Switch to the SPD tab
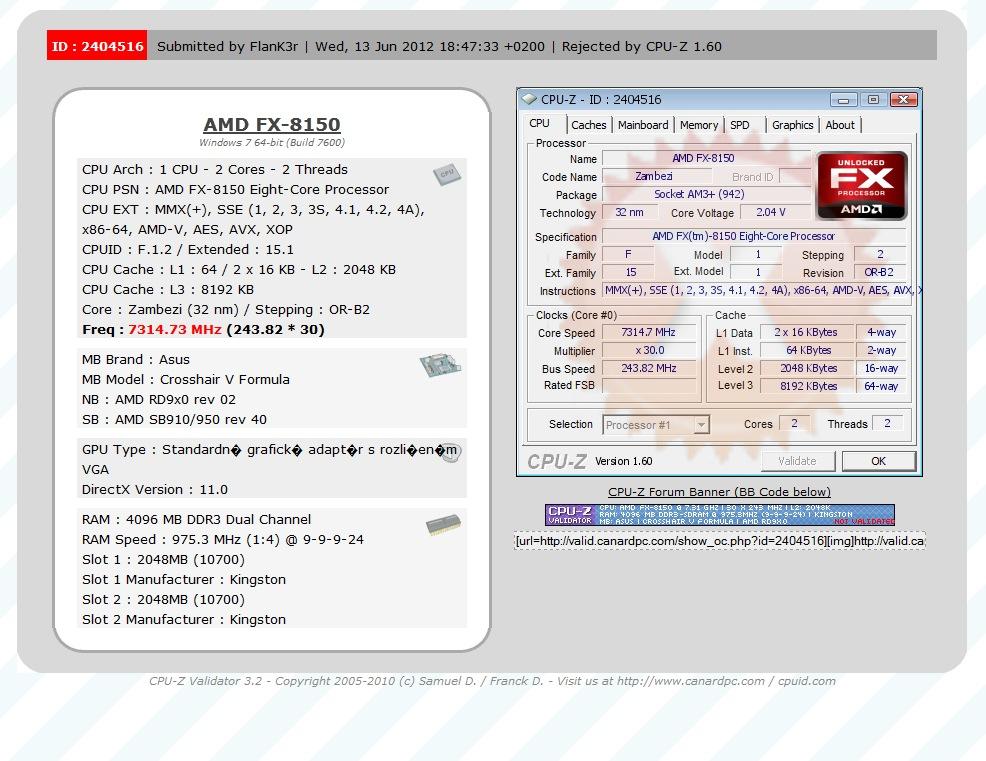The height and width of the screenshot is (761, 986). pos(740,125)
